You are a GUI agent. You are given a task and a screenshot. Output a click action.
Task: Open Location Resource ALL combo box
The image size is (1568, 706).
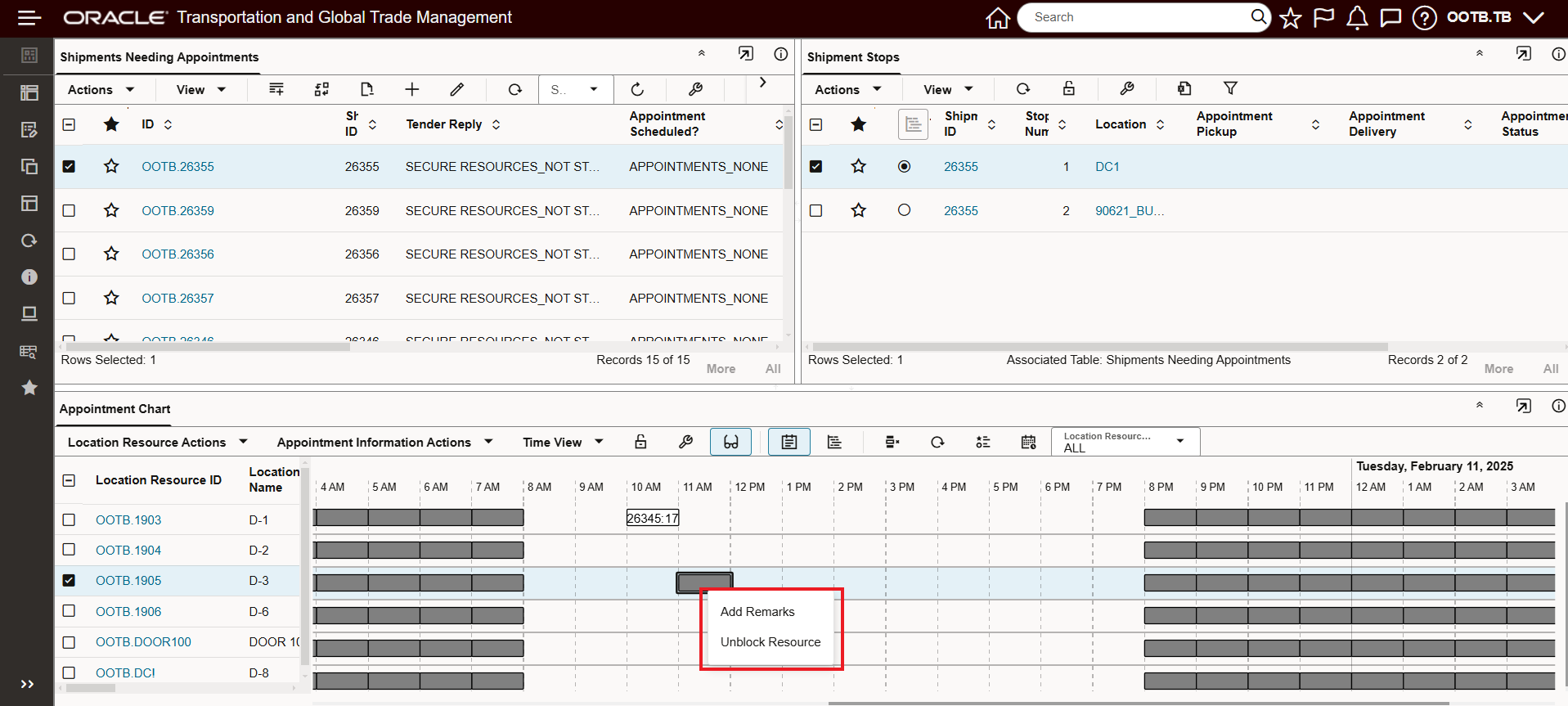point(1125,442)
